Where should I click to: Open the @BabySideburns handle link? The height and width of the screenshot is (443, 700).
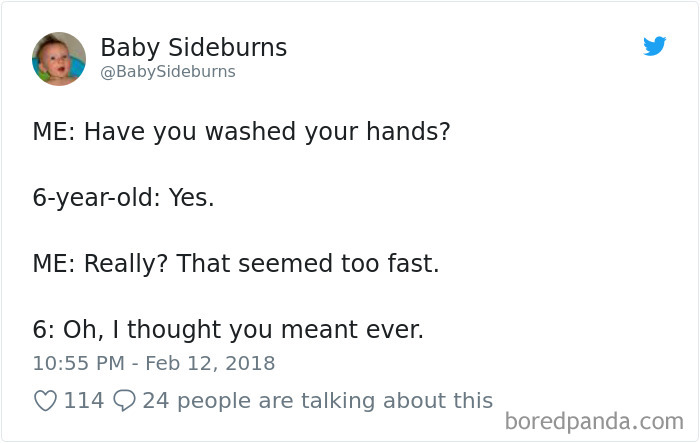pyautogui.click(x=168, y=72)
